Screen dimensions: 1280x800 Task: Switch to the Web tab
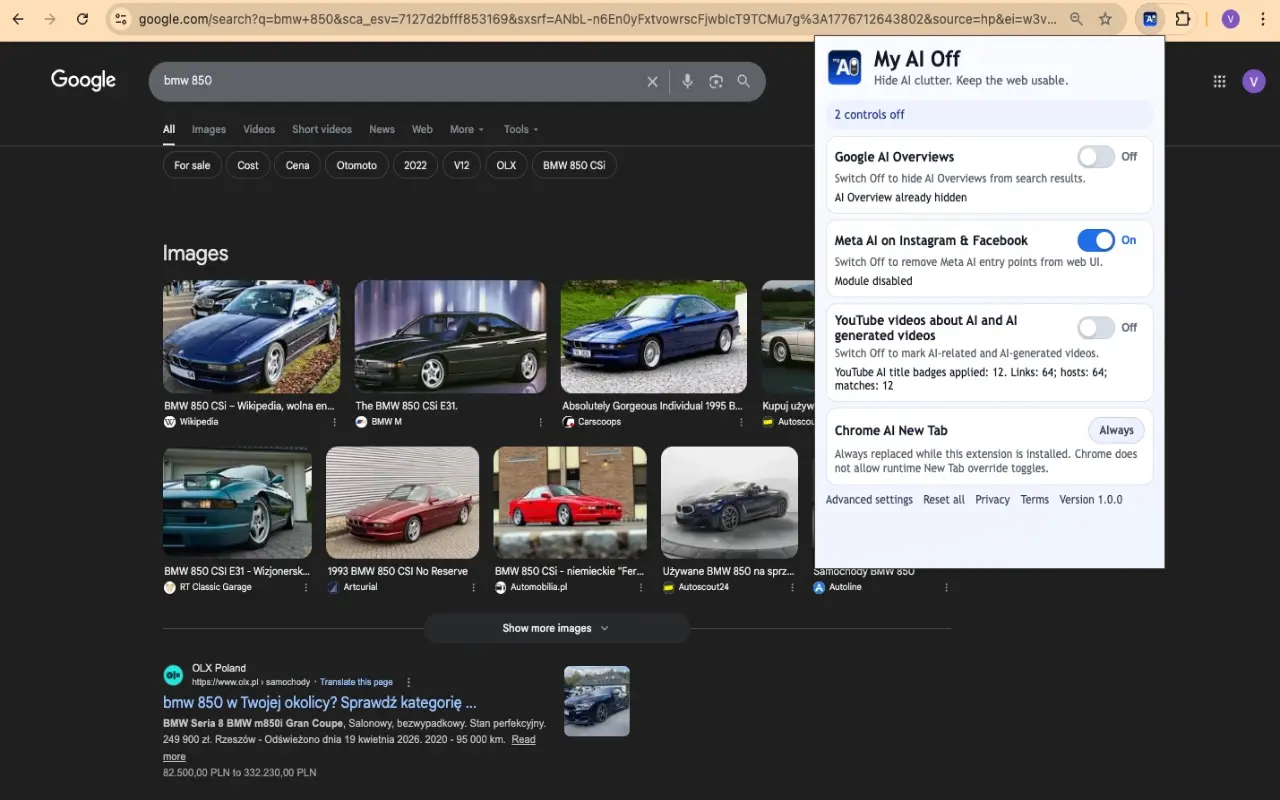point(422,129)
